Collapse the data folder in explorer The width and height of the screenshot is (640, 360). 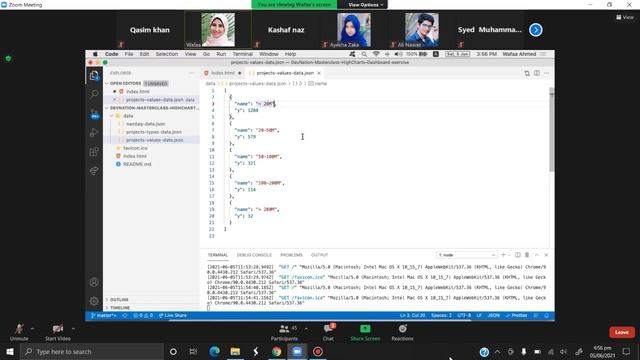point(128,116)
